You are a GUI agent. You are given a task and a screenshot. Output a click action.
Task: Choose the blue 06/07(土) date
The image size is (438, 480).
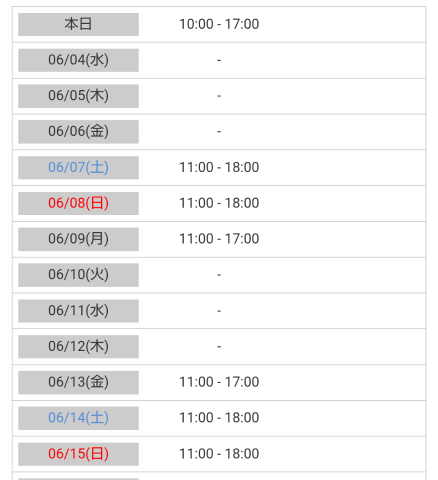pos(78,167)
